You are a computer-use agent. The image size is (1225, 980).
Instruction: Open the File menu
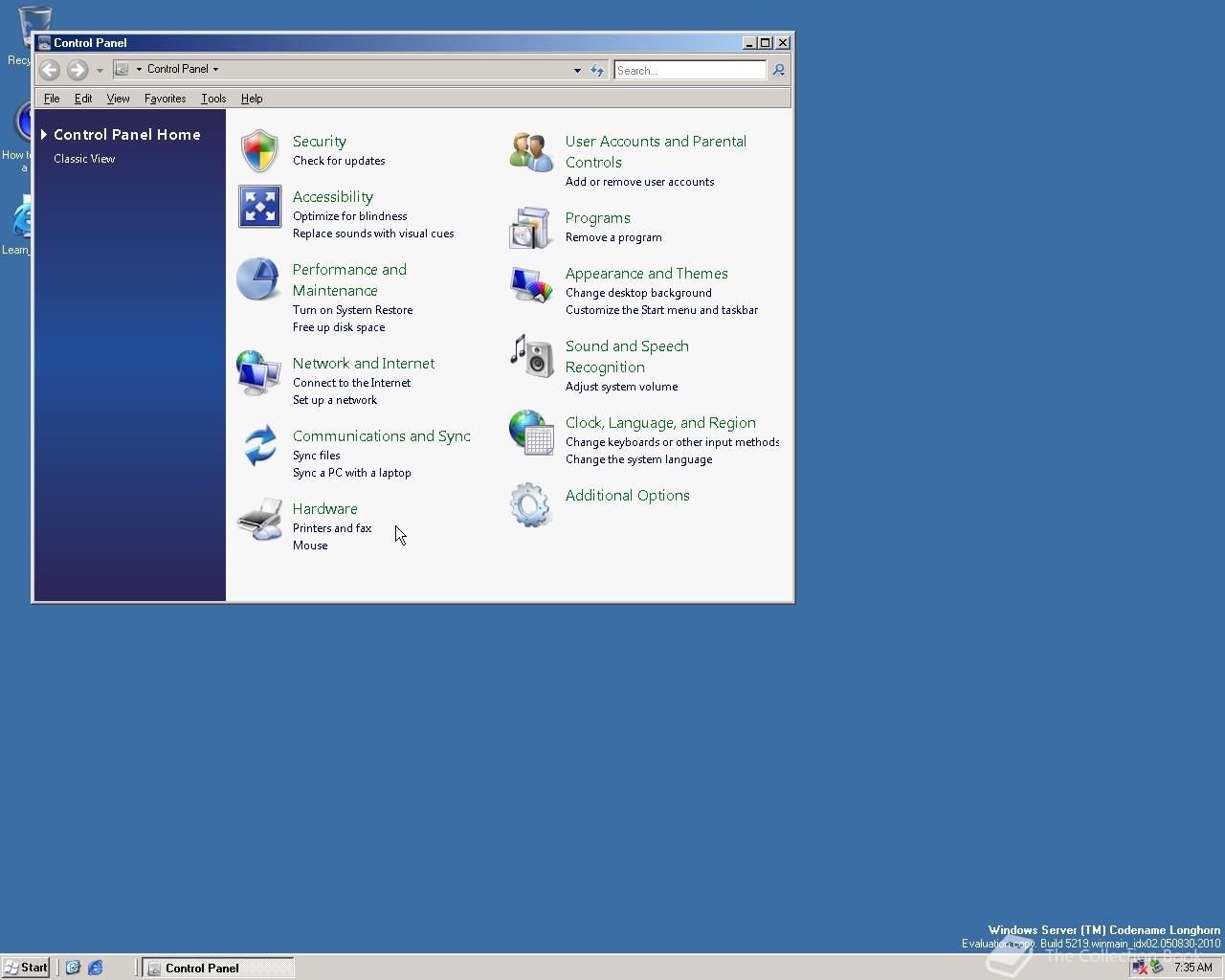[52, 99]
